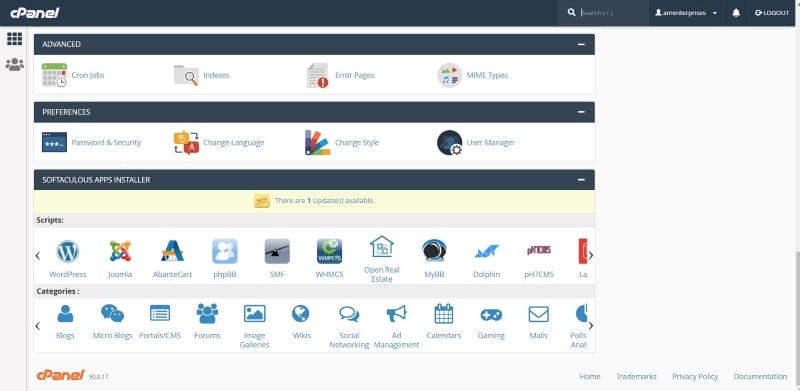
Task: Open the Portals/CMS category icon
Action: pos(160,313)
